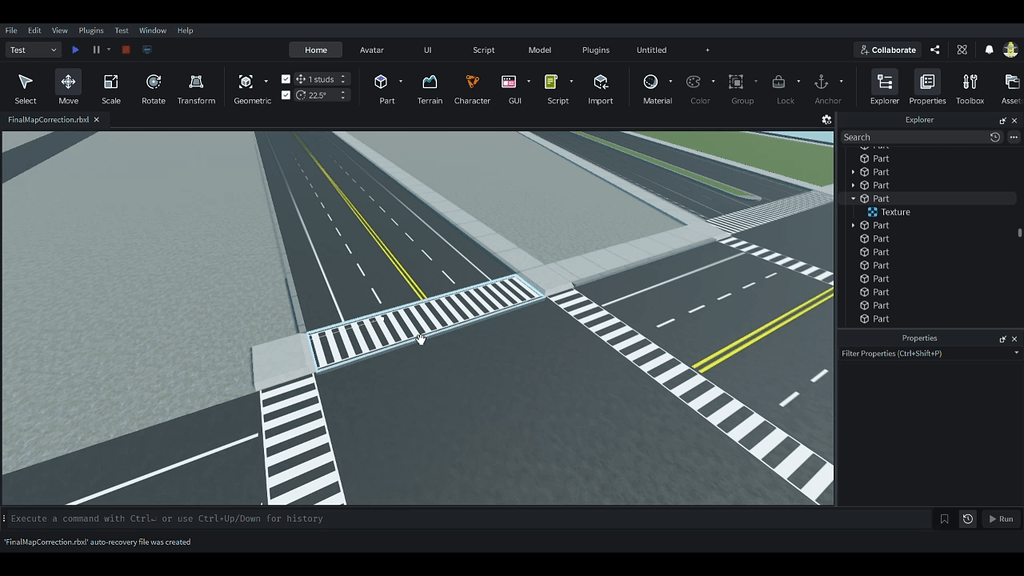Add a new toolbar tab with plus
Screen dimensions: 1024x576
[707, 50]
